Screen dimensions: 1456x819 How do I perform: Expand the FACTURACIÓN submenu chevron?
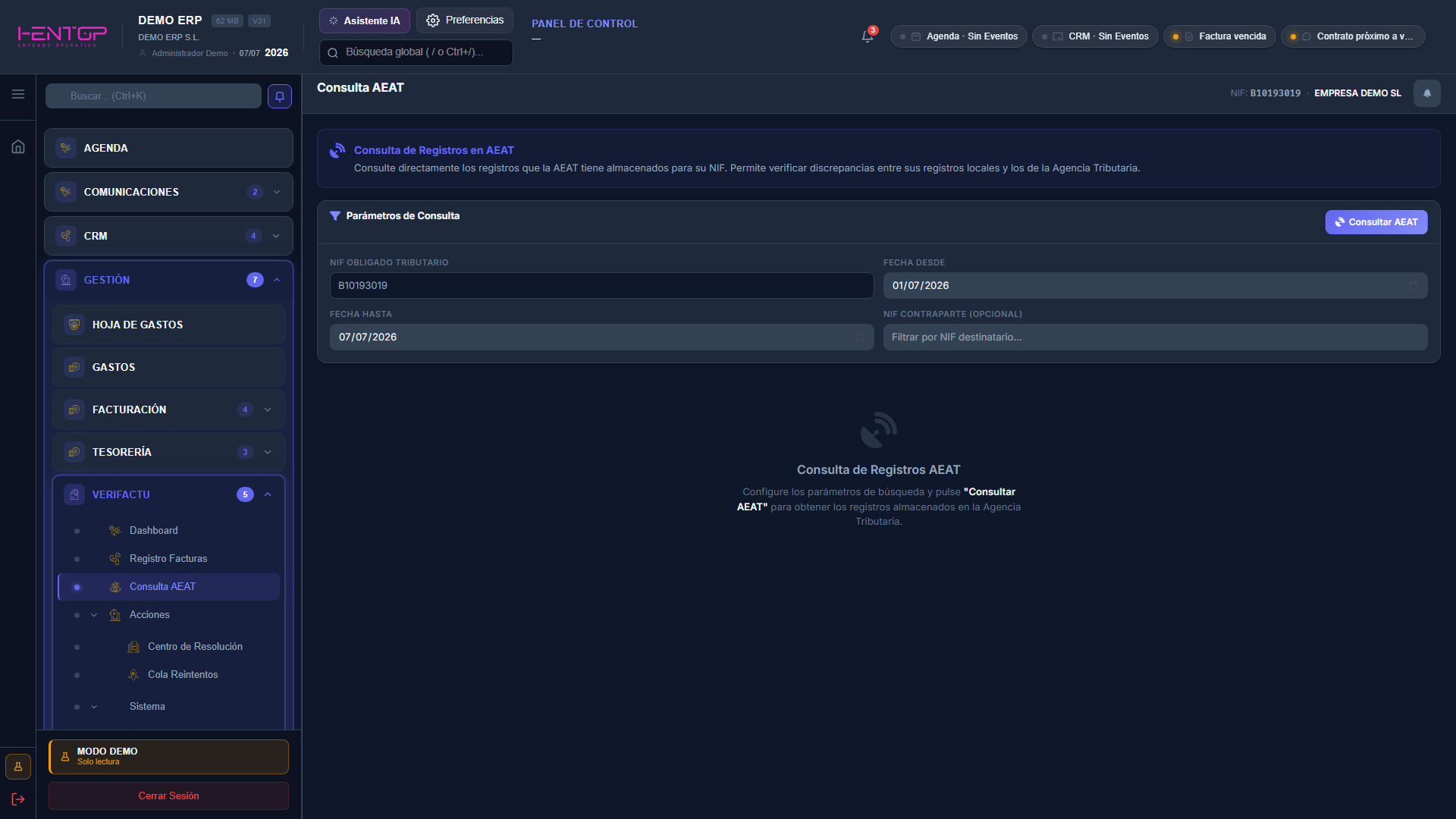point(268,409)
